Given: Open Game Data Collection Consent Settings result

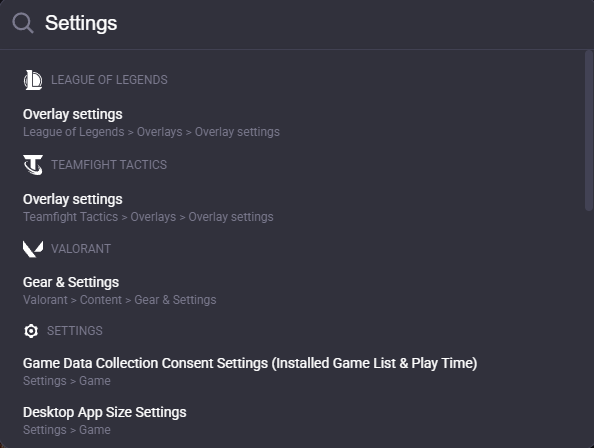Looking at the screenshot, I should click(250, 371).
